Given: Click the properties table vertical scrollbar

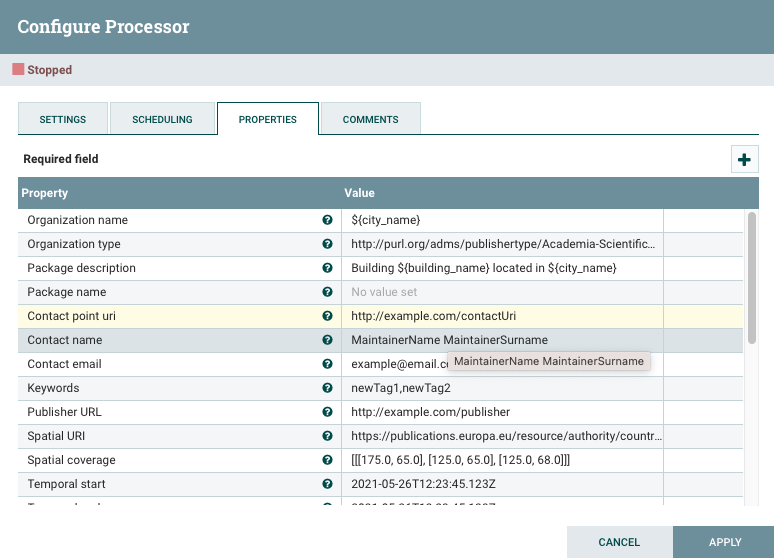Looking at the screenshot, I should coord(751,278).
